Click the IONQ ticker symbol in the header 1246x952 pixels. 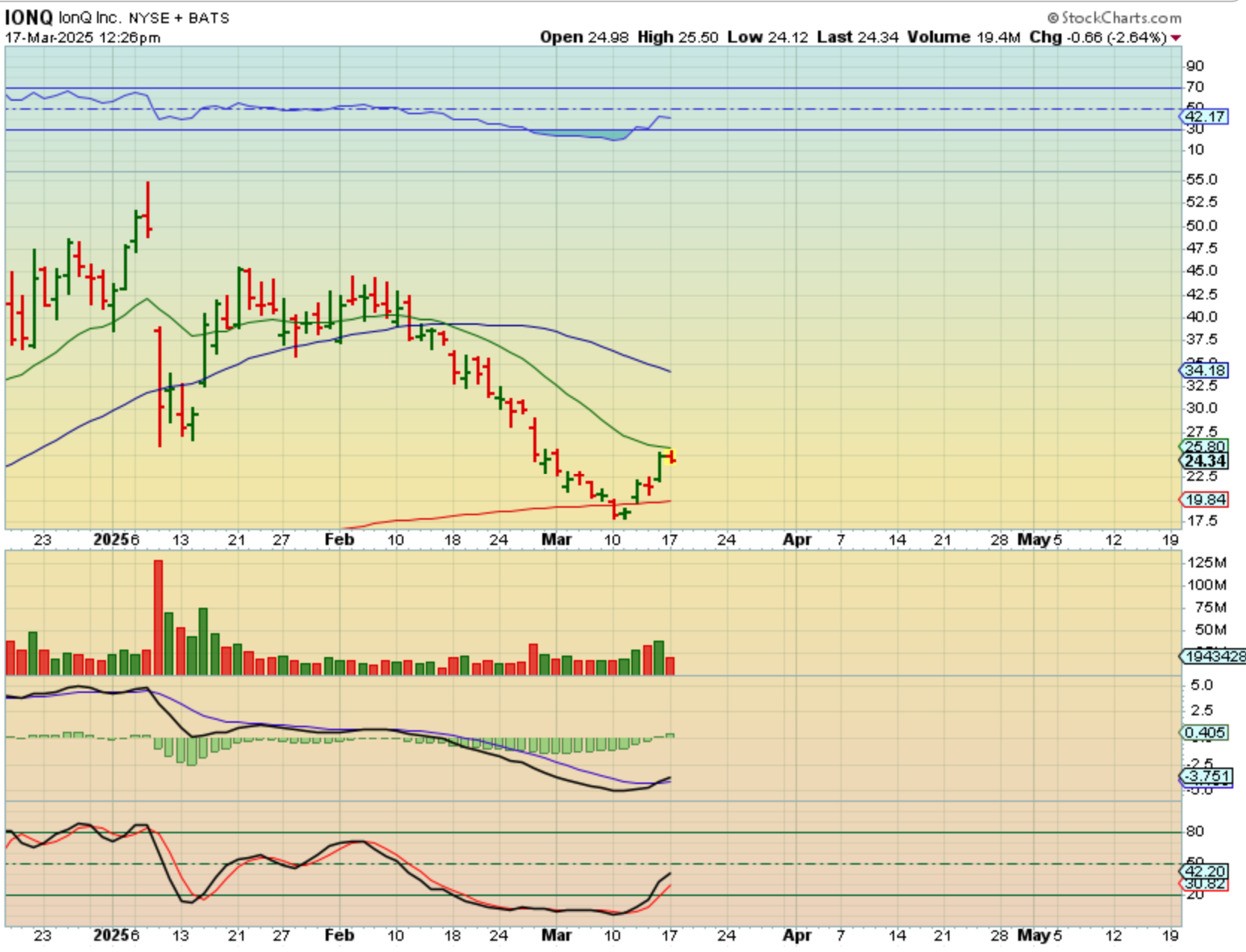28,16
